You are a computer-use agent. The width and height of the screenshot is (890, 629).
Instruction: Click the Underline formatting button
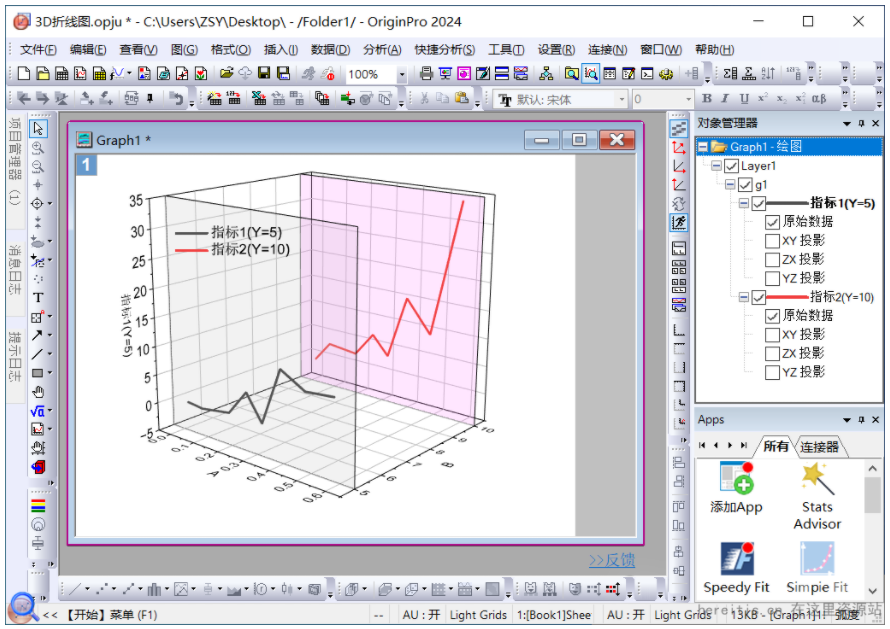pos(744,99)
